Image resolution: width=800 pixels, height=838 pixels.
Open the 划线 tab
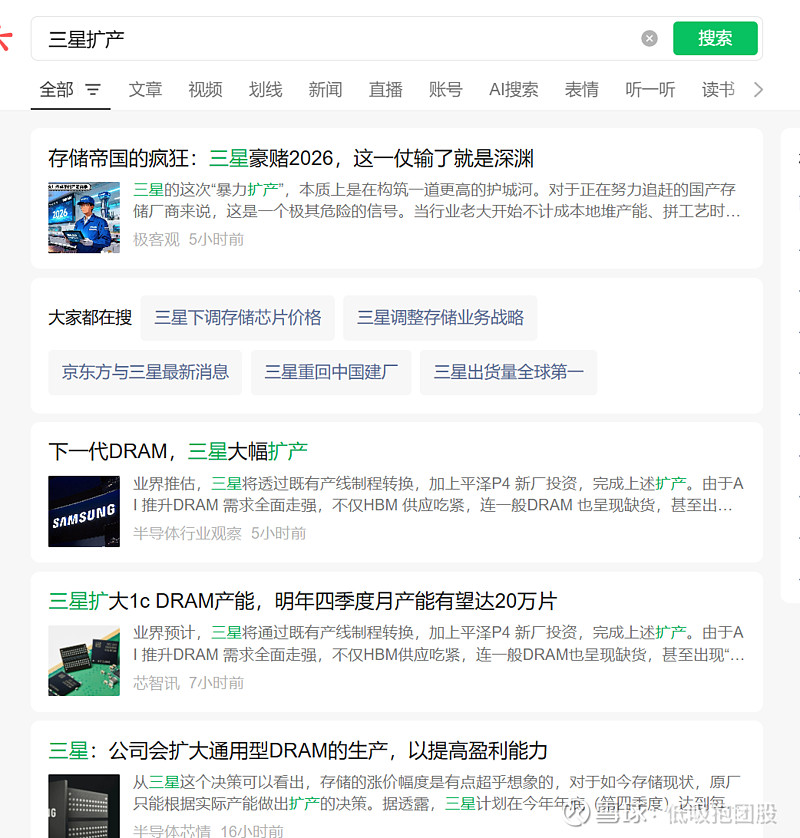click(x=265, y=90)
